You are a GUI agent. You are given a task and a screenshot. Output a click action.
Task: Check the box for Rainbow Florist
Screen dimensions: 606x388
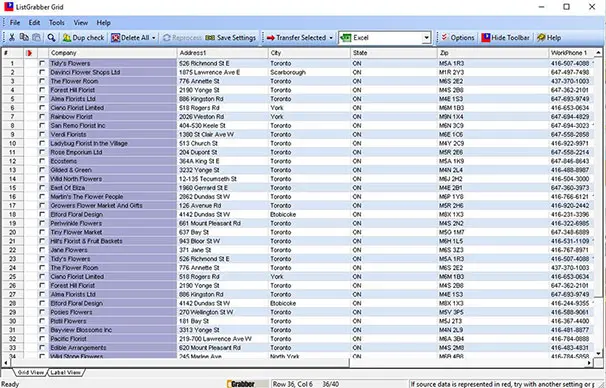[42, 116]
